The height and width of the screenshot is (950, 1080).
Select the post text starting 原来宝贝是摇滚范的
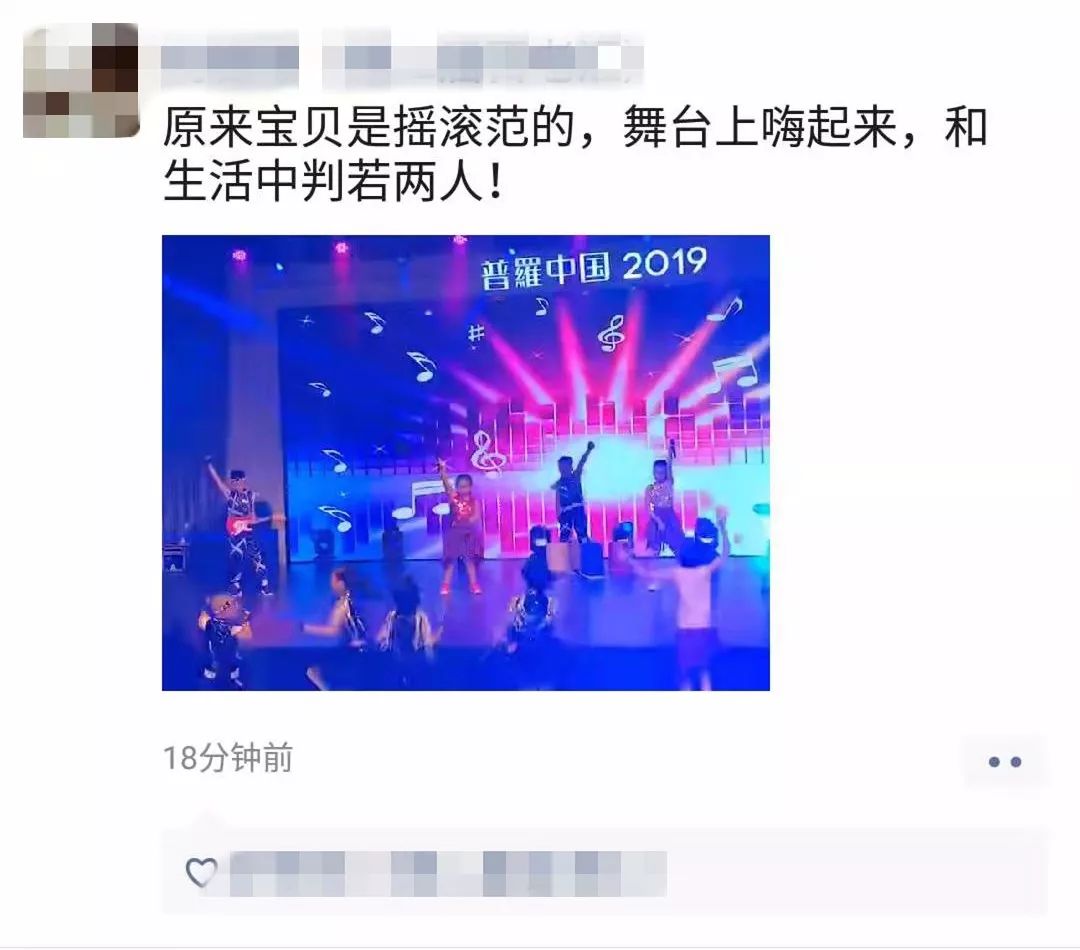point(575,154)
